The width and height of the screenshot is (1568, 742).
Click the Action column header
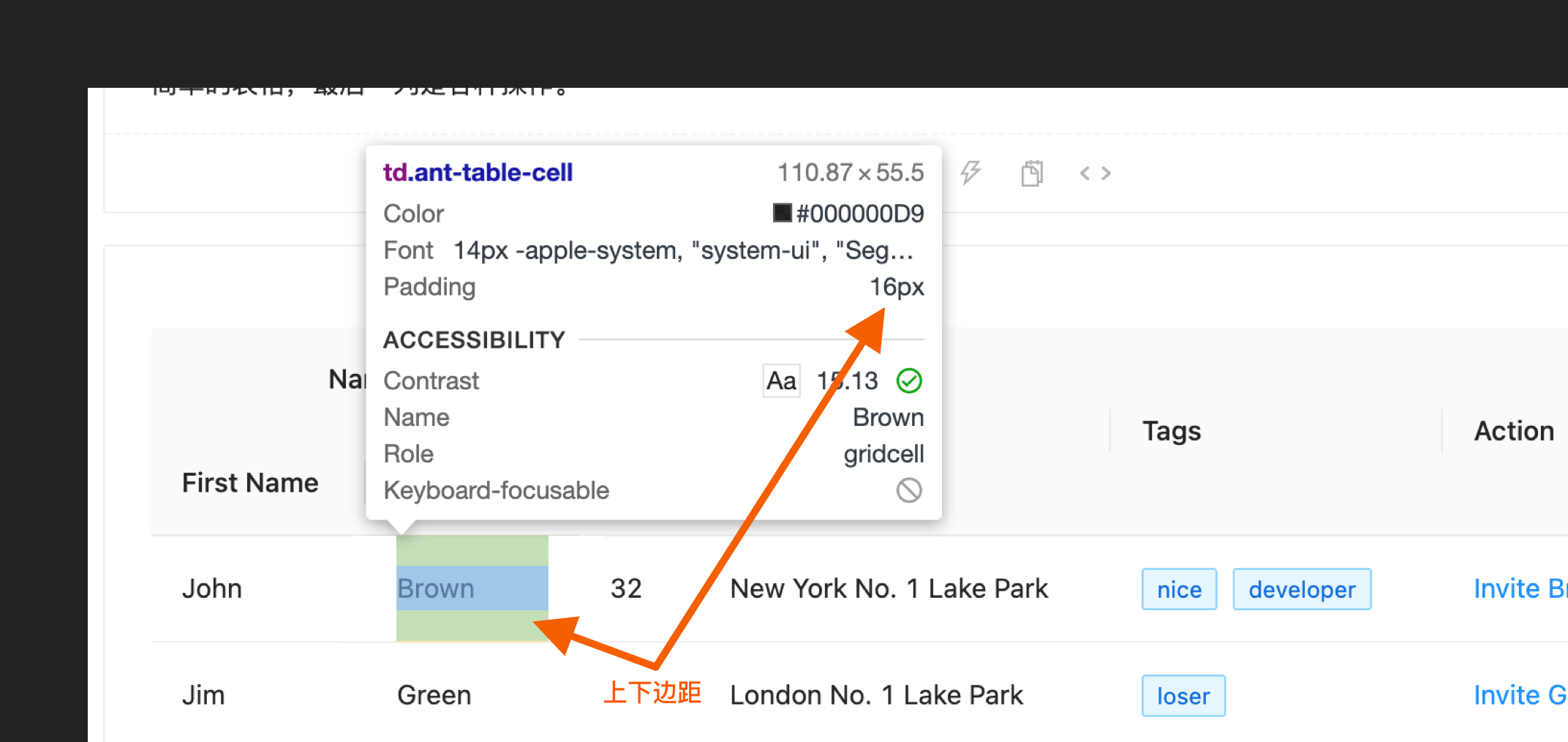tap(1514, 431)
